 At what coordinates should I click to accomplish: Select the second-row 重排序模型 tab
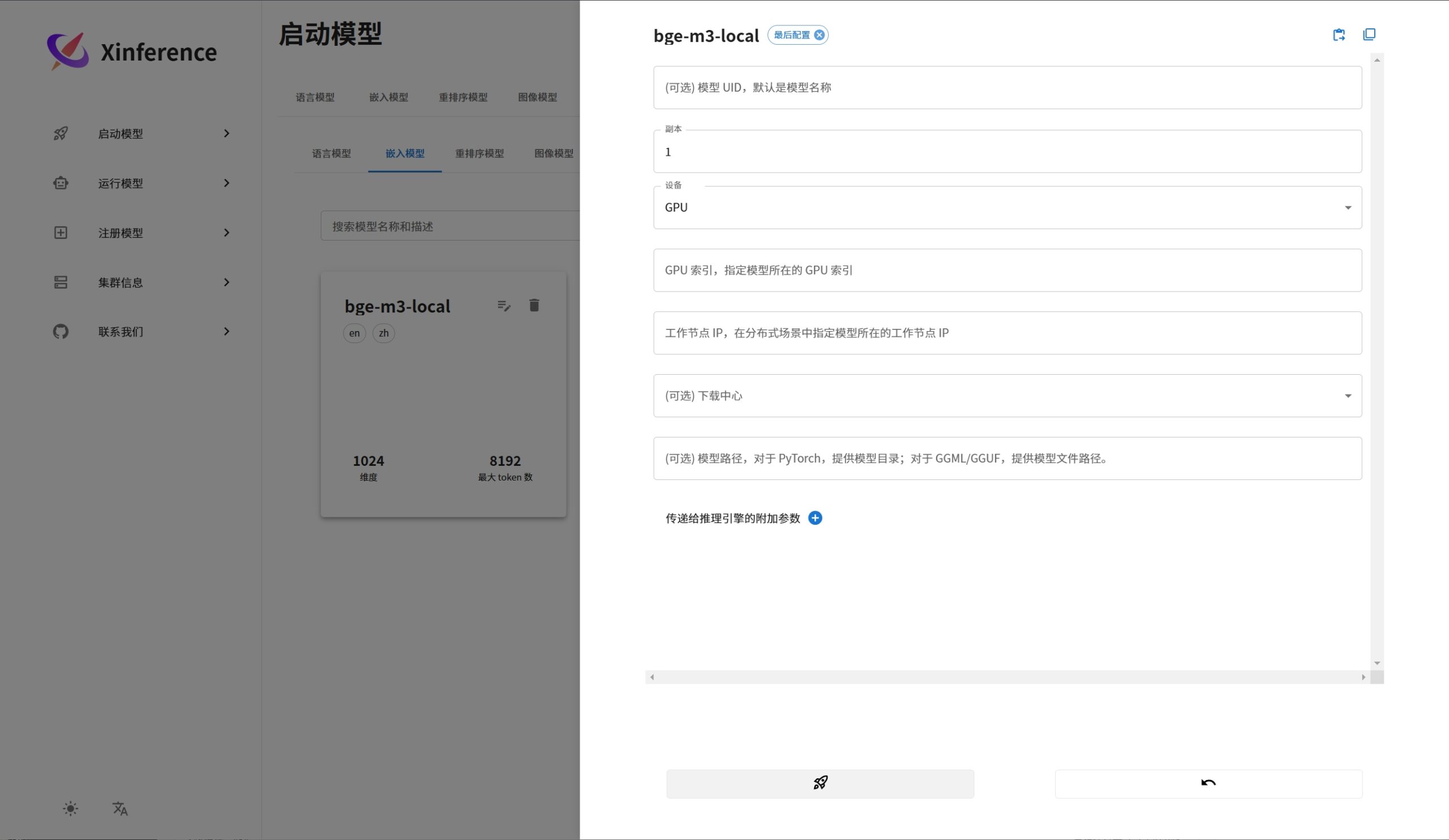click(479, 153)
